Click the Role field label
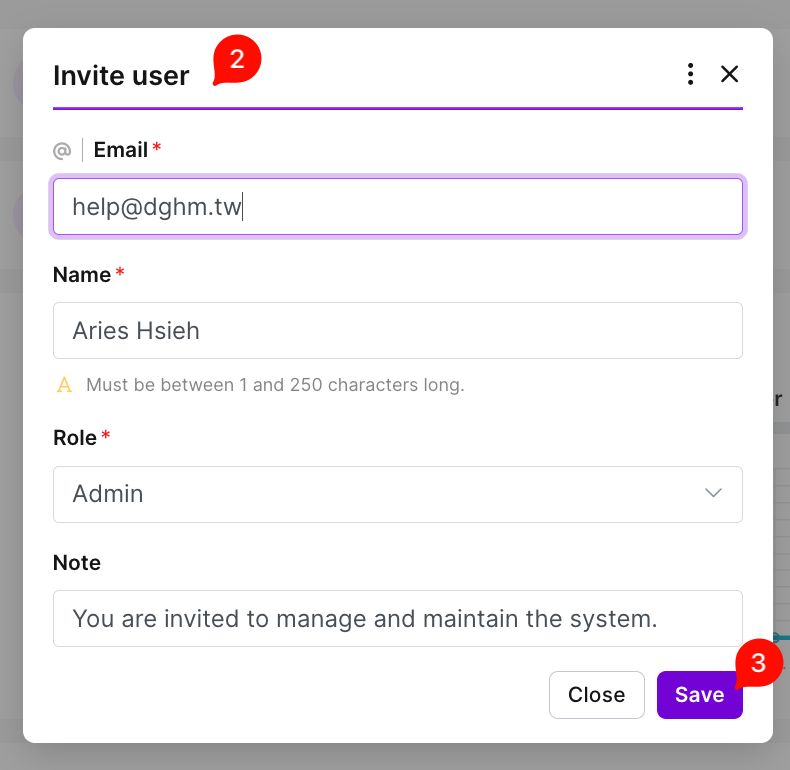The height and width of the screenshot is (770, 790). (x=75, y=438)
